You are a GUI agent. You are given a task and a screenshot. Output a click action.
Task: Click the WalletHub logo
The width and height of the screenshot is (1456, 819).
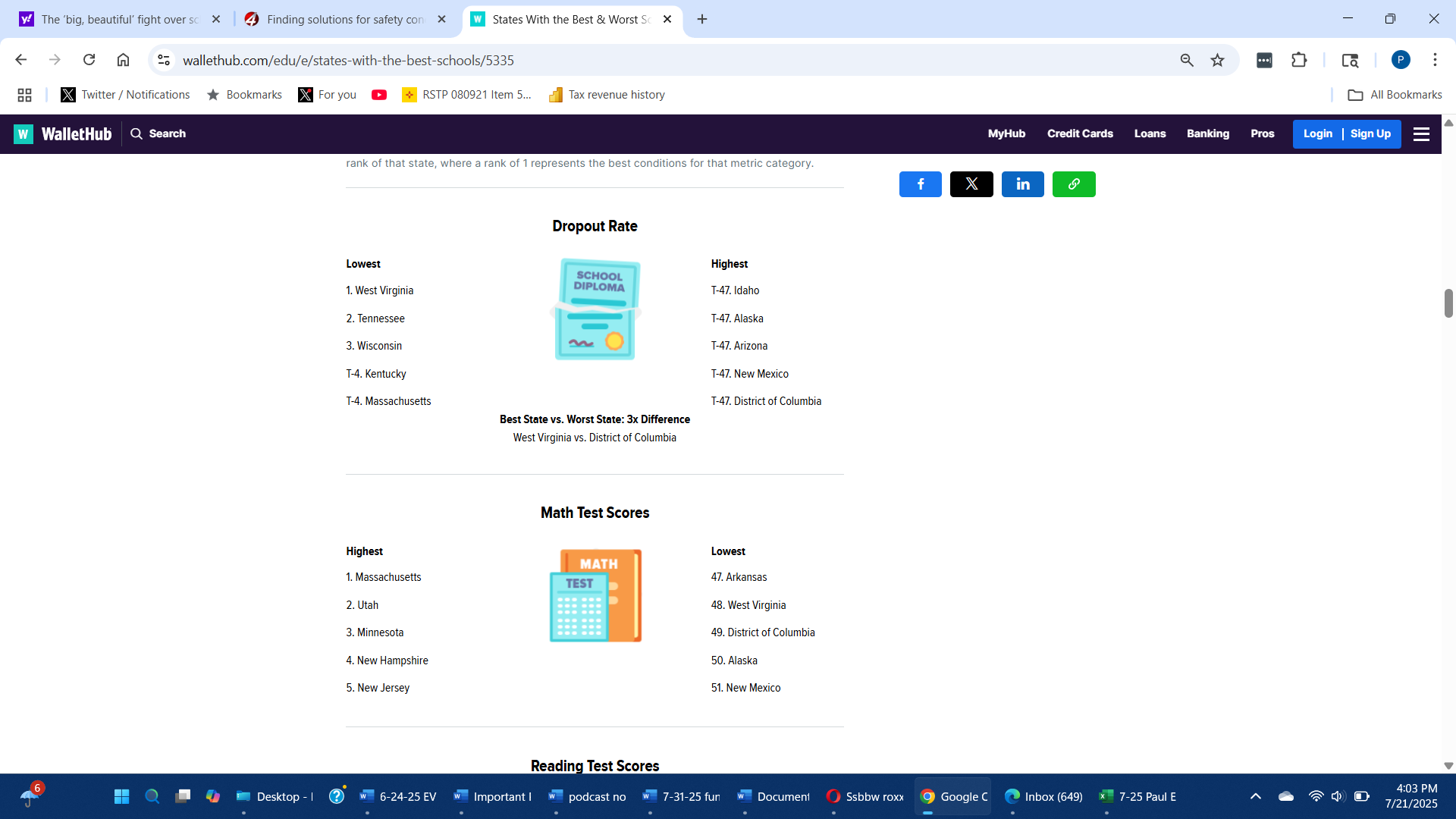63,134
